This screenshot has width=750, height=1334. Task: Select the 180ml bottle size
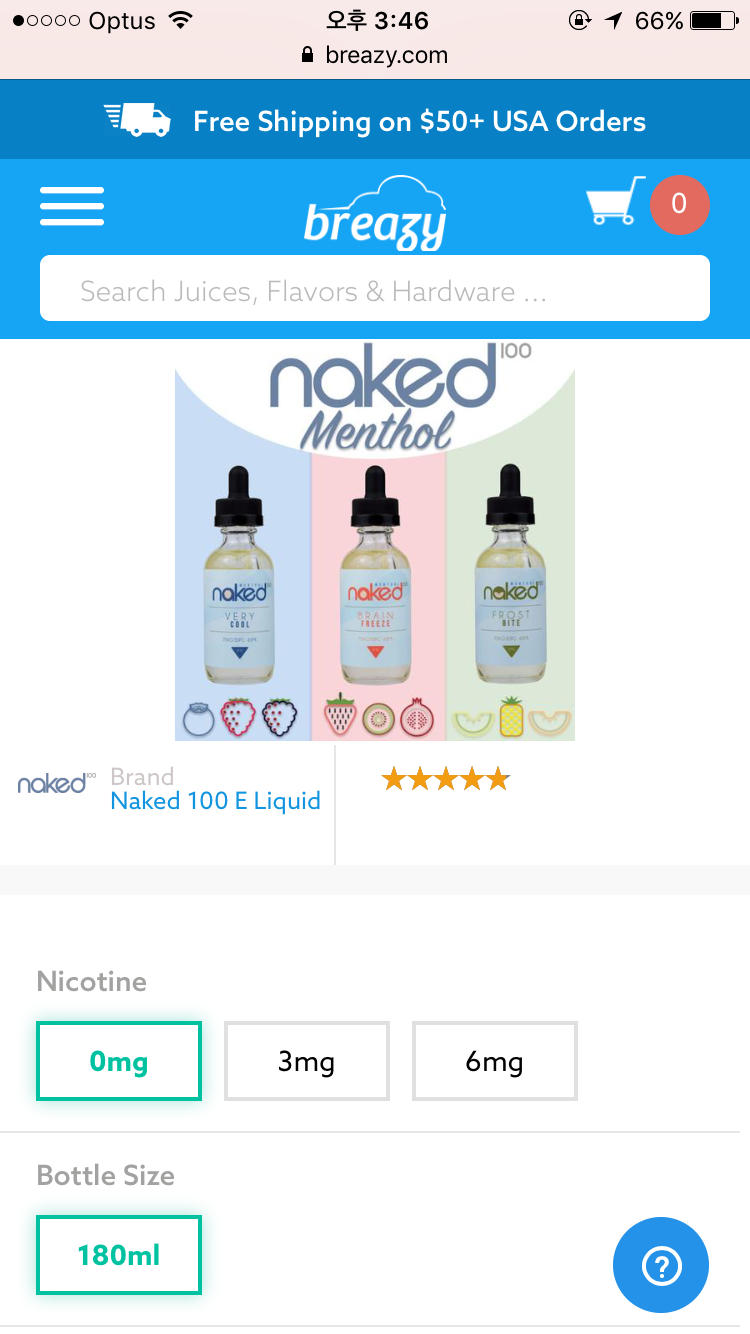point(119,1255)
